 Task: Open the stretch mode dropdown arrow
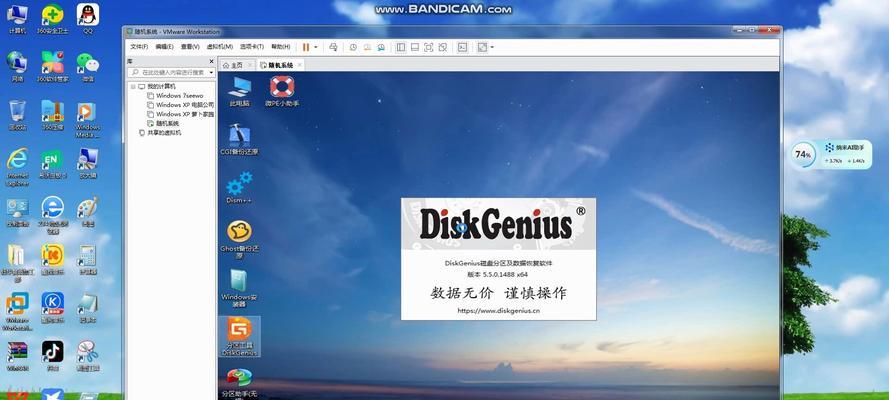(492, 48)
